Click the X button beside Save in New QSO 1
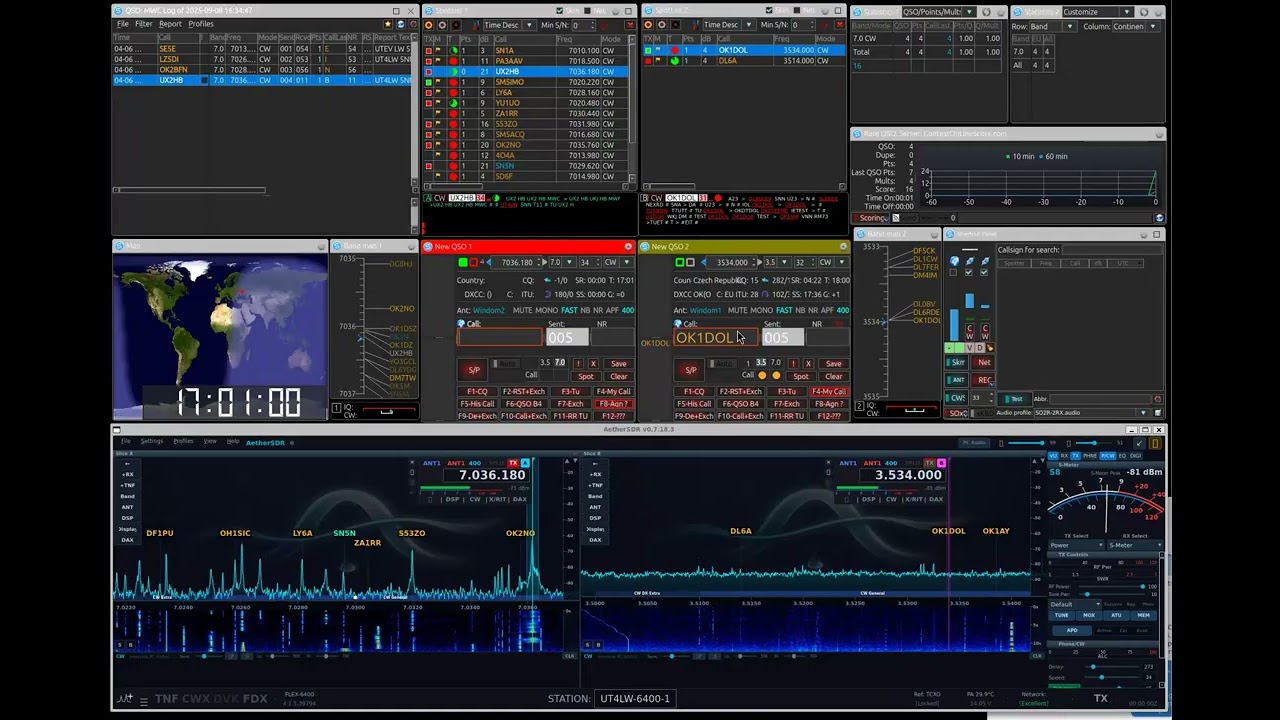Image resolution: width=1280 pixels, height=720 pixels. coord(593,364)
